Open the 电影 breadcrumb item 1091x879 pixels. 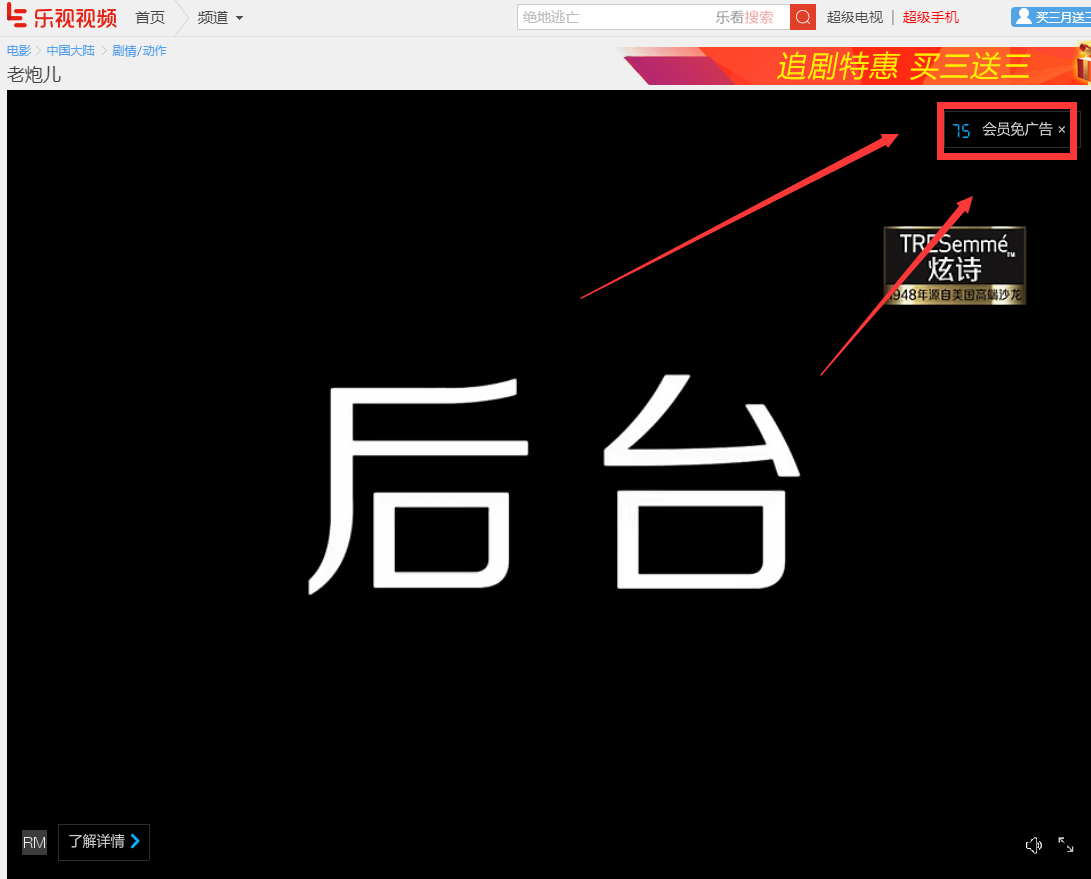point(17,50)
